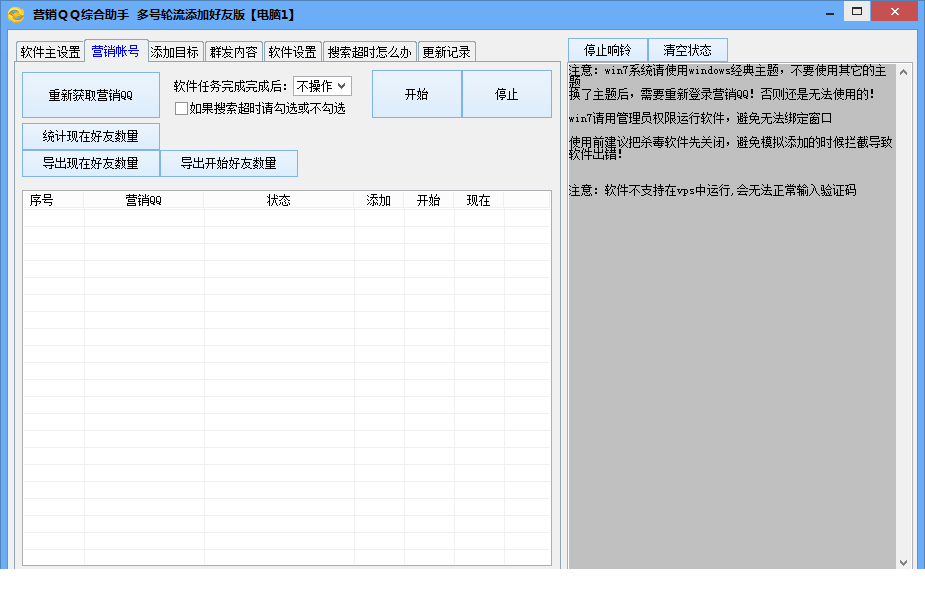Click the notice line mentioning vps

712,190
